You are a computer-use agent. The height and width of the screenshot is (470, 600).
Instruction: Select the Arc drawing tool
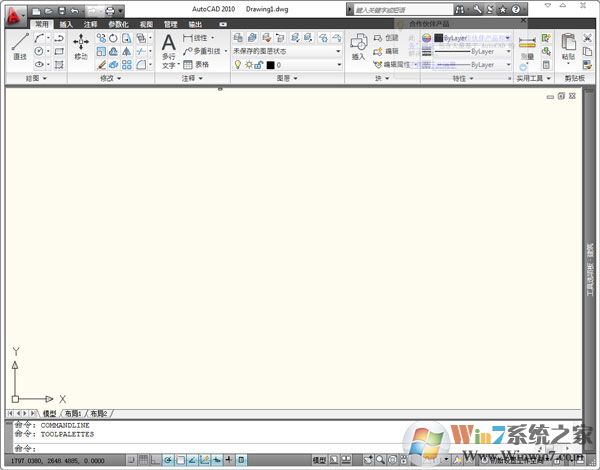(x=39, y=38)
